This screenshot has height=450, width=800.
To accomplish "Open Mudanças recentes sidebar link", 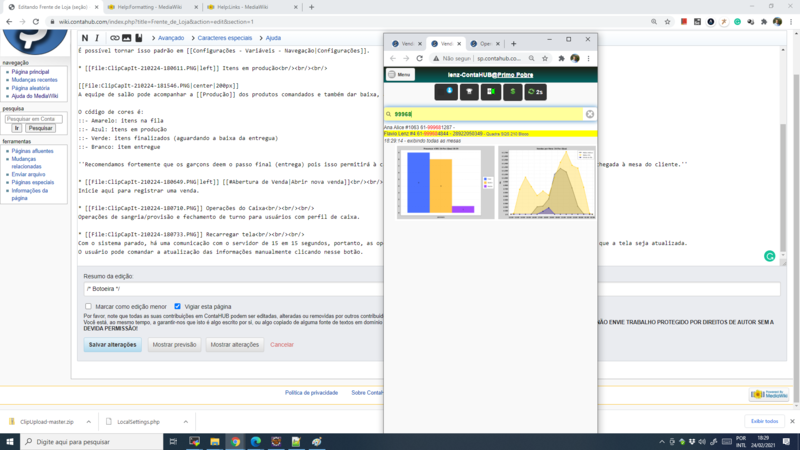I will pos(35,80).
